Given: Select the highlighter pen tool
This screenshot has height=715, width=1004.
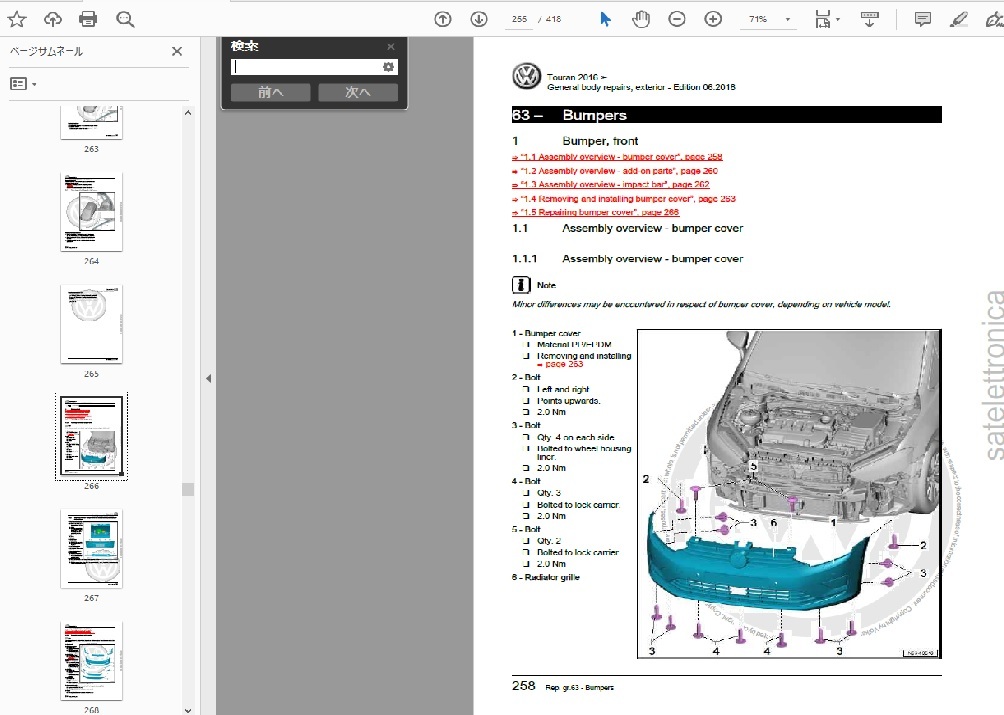Looking at the screenshot, I should pos(959,19).
